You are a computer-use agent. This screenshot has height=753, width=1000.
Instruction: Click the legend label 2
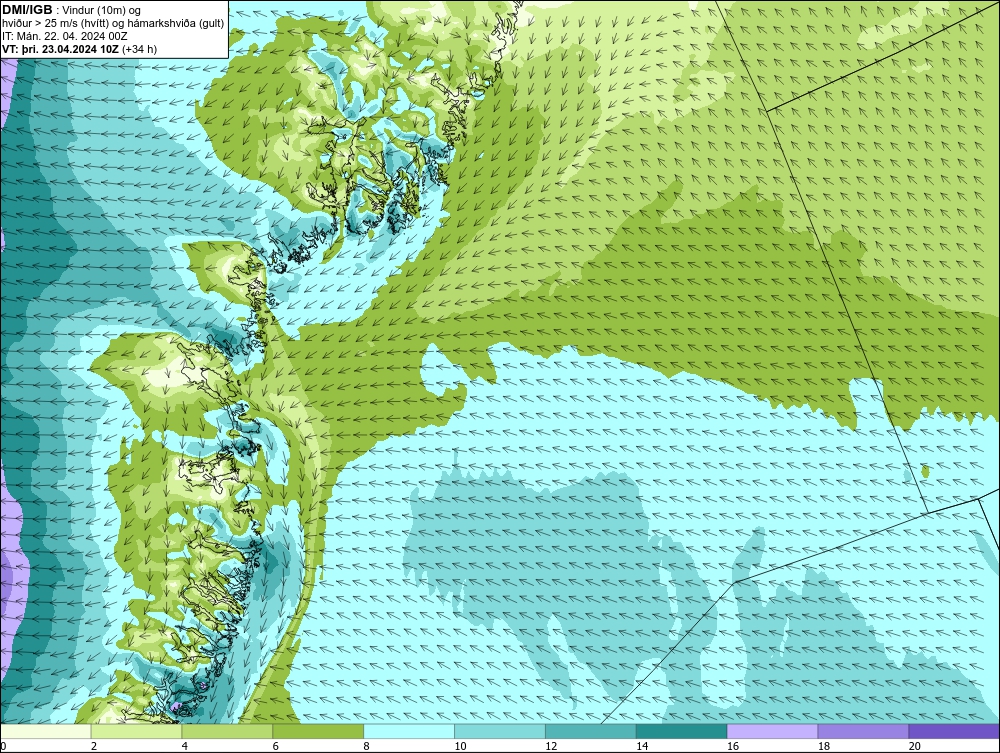click(94, 746)
